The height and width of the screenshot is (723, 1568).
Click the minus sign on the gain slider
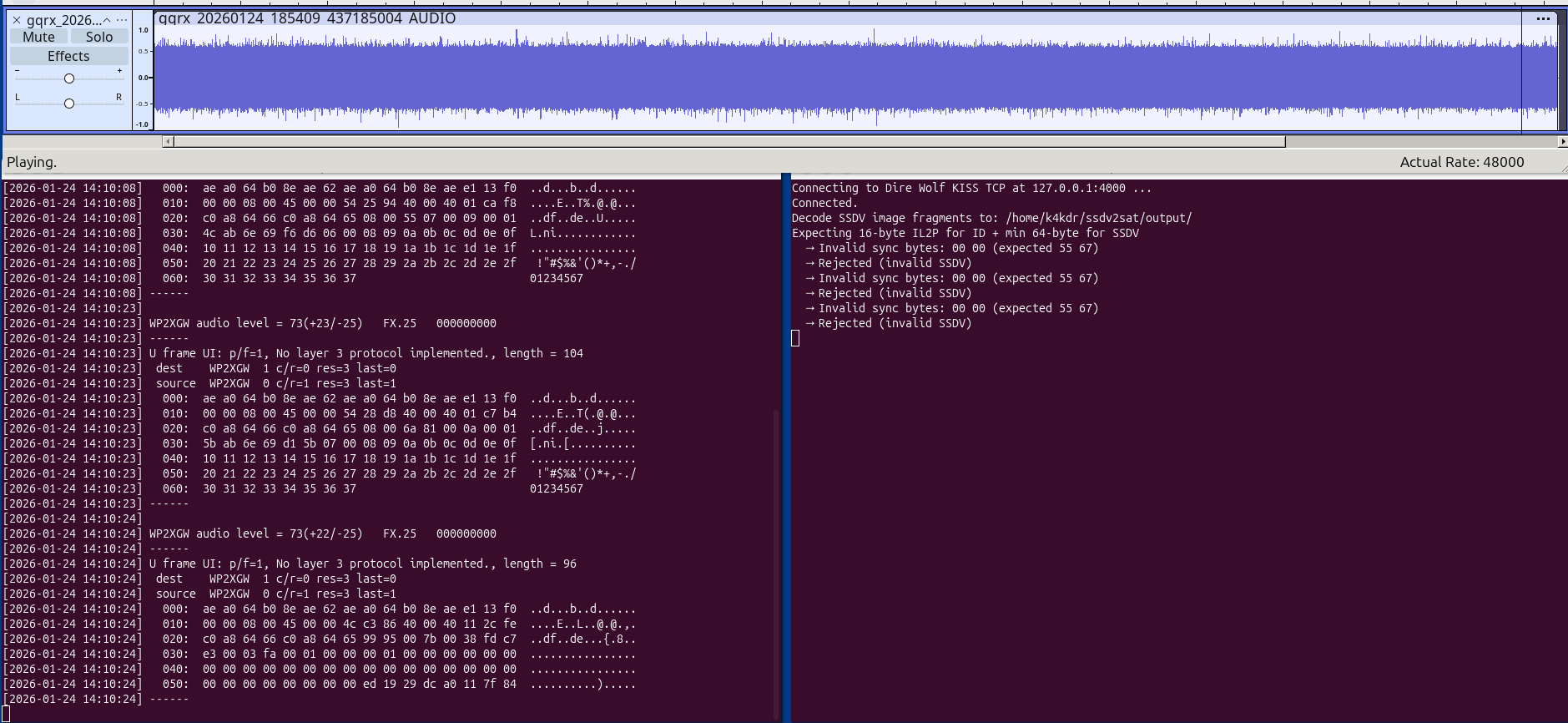pos(18,71)
